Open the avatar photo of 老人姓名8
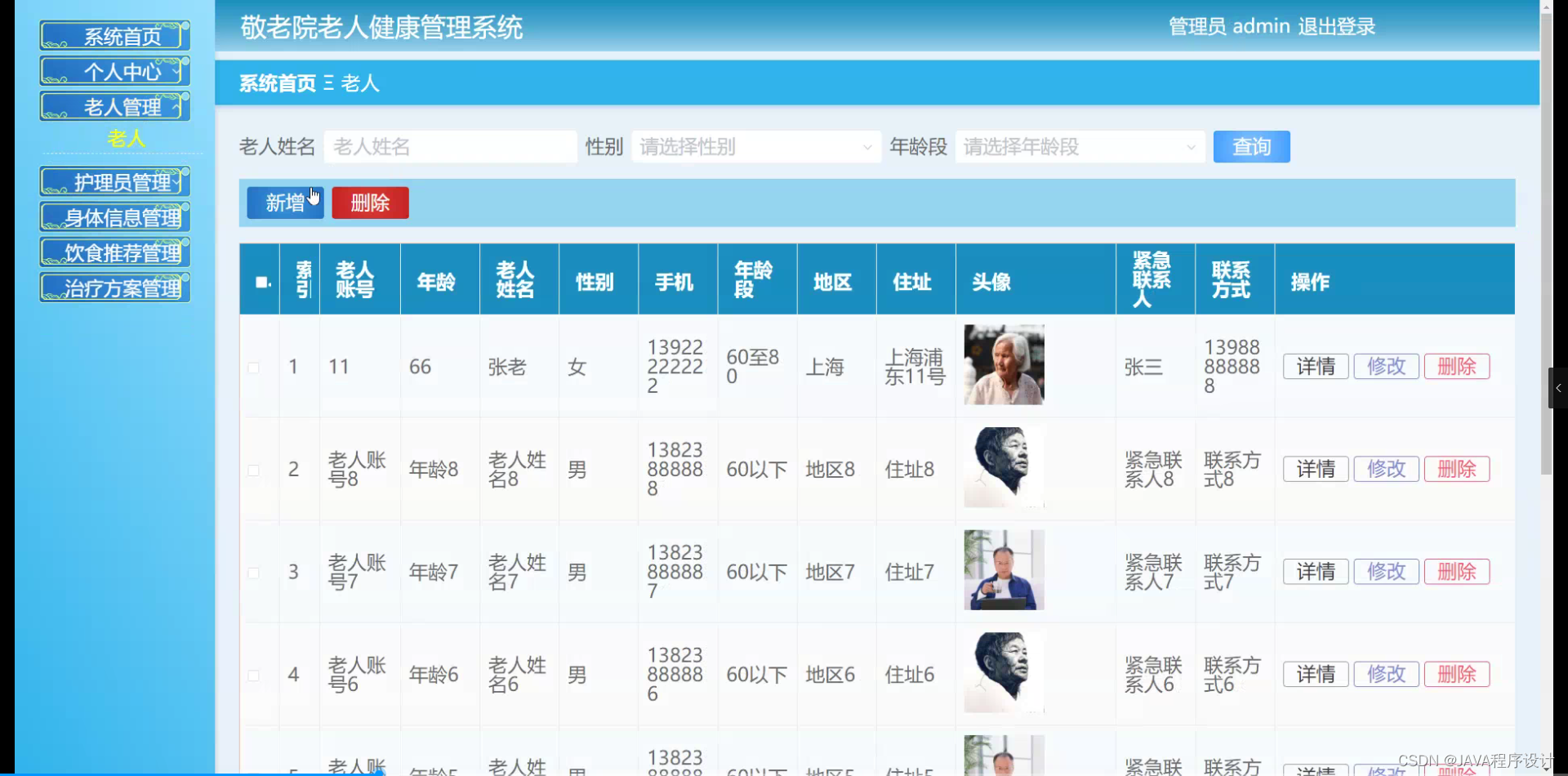This screenshot has height=776, width=1568. point(1004,467)
